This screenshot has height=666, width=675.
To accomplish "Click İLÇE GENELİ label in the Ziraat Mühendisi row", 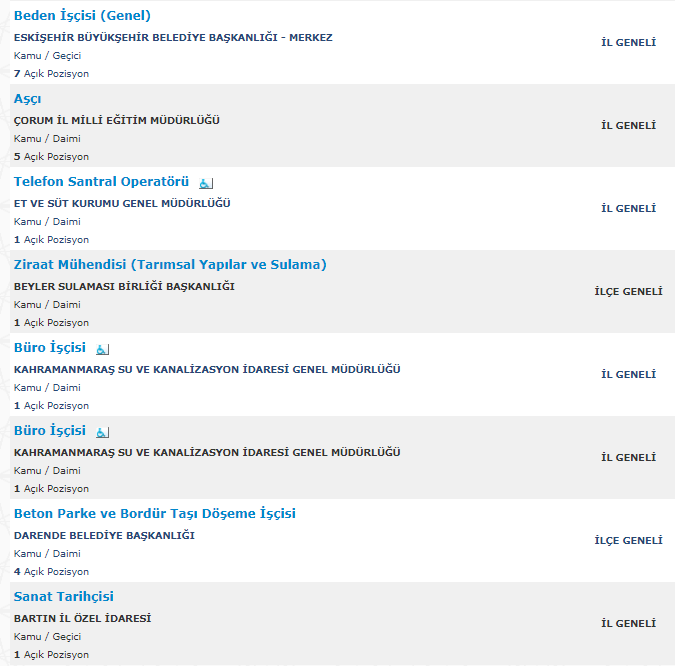I will coord(628,292).
